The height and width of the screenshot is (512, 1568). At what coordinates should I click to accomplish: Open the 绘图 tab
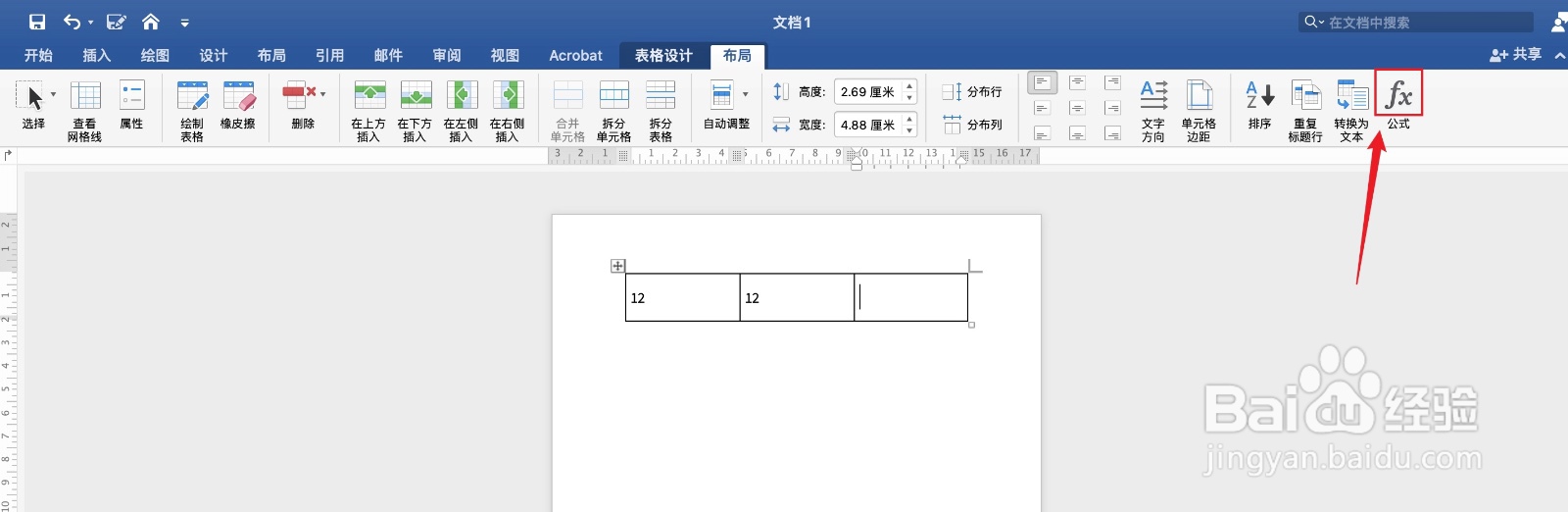click(x=155, y=56)
